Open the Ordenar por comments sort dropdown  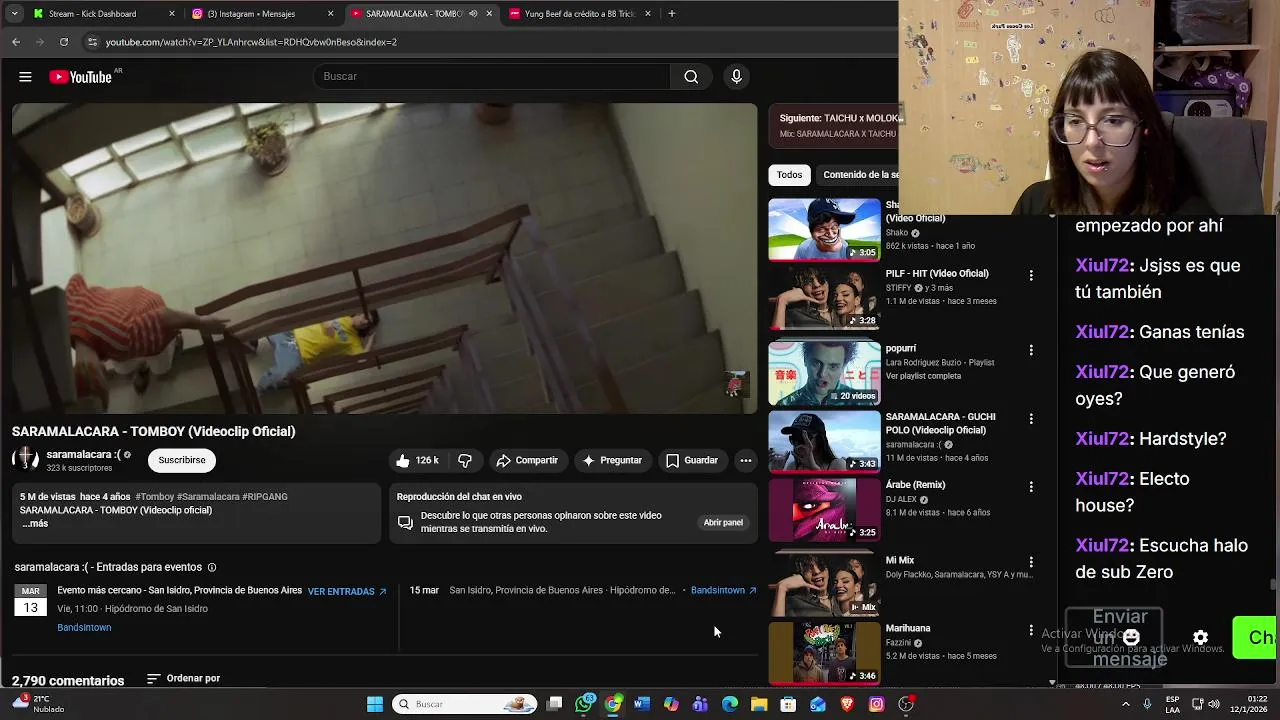(183, 678)
